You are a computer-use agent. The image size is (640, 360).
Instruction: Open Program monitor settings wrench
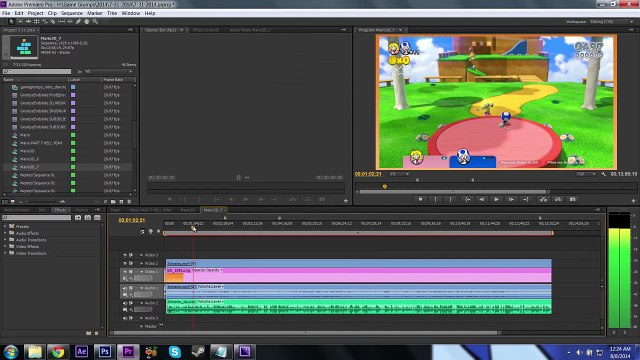coord(603,174)
